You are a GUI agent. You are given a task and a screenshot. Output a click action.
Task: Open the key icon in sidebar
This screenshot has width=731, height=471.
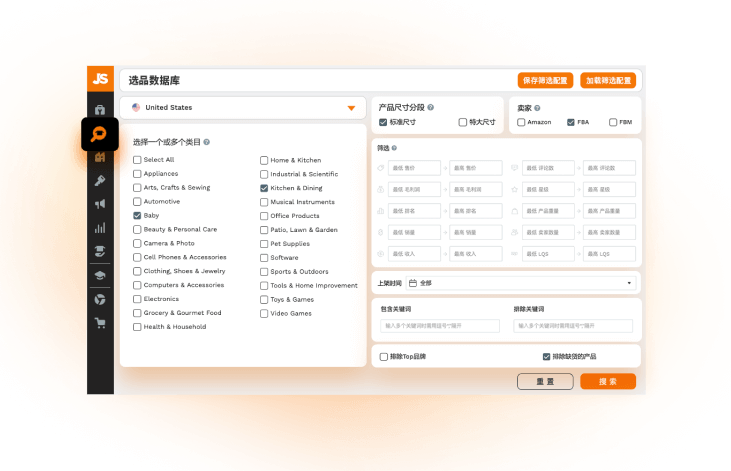[100, 181]
